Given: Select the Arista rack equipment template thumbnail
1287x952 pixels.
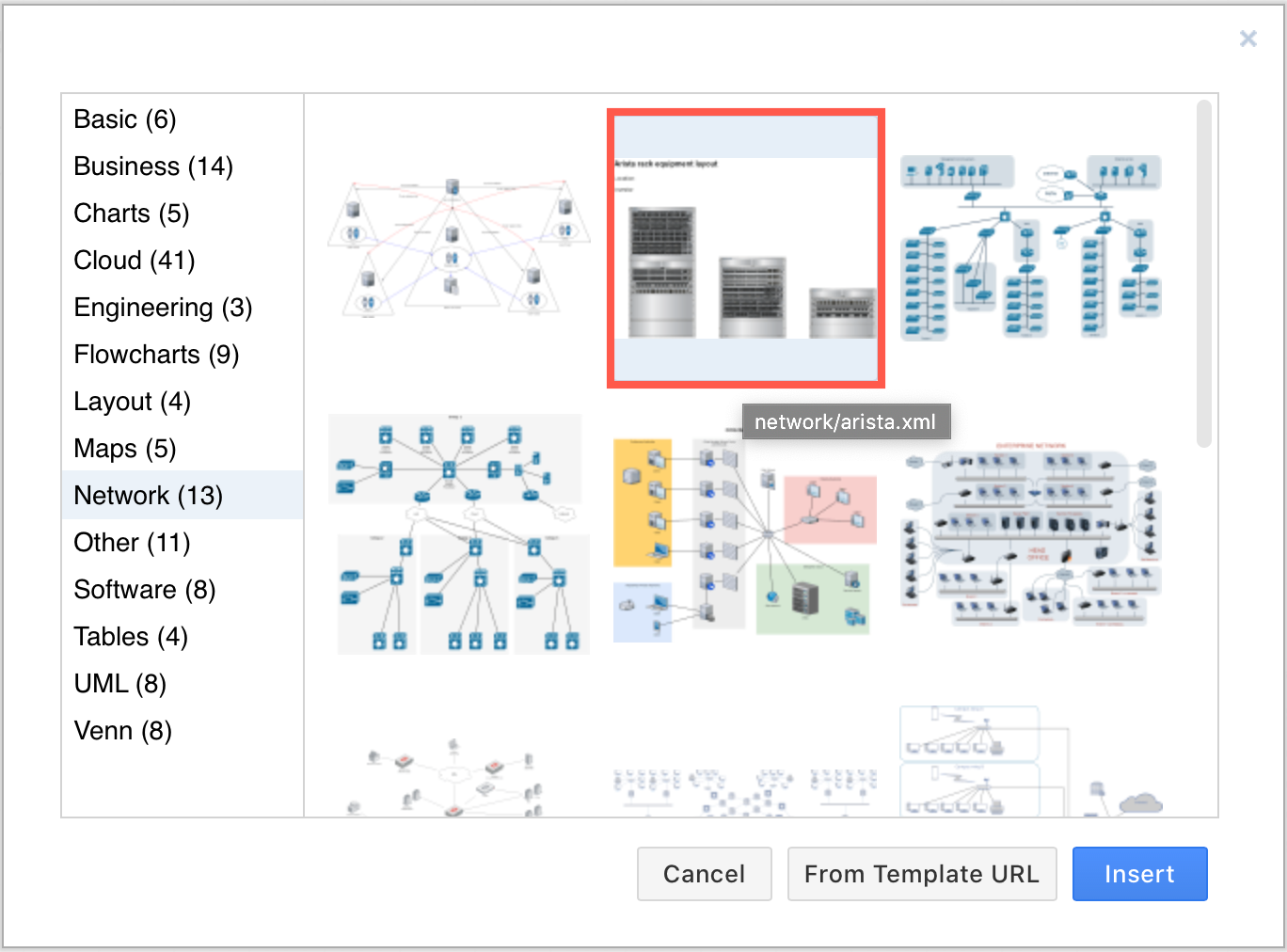Looking at the screenshot, I should point(746,248).
